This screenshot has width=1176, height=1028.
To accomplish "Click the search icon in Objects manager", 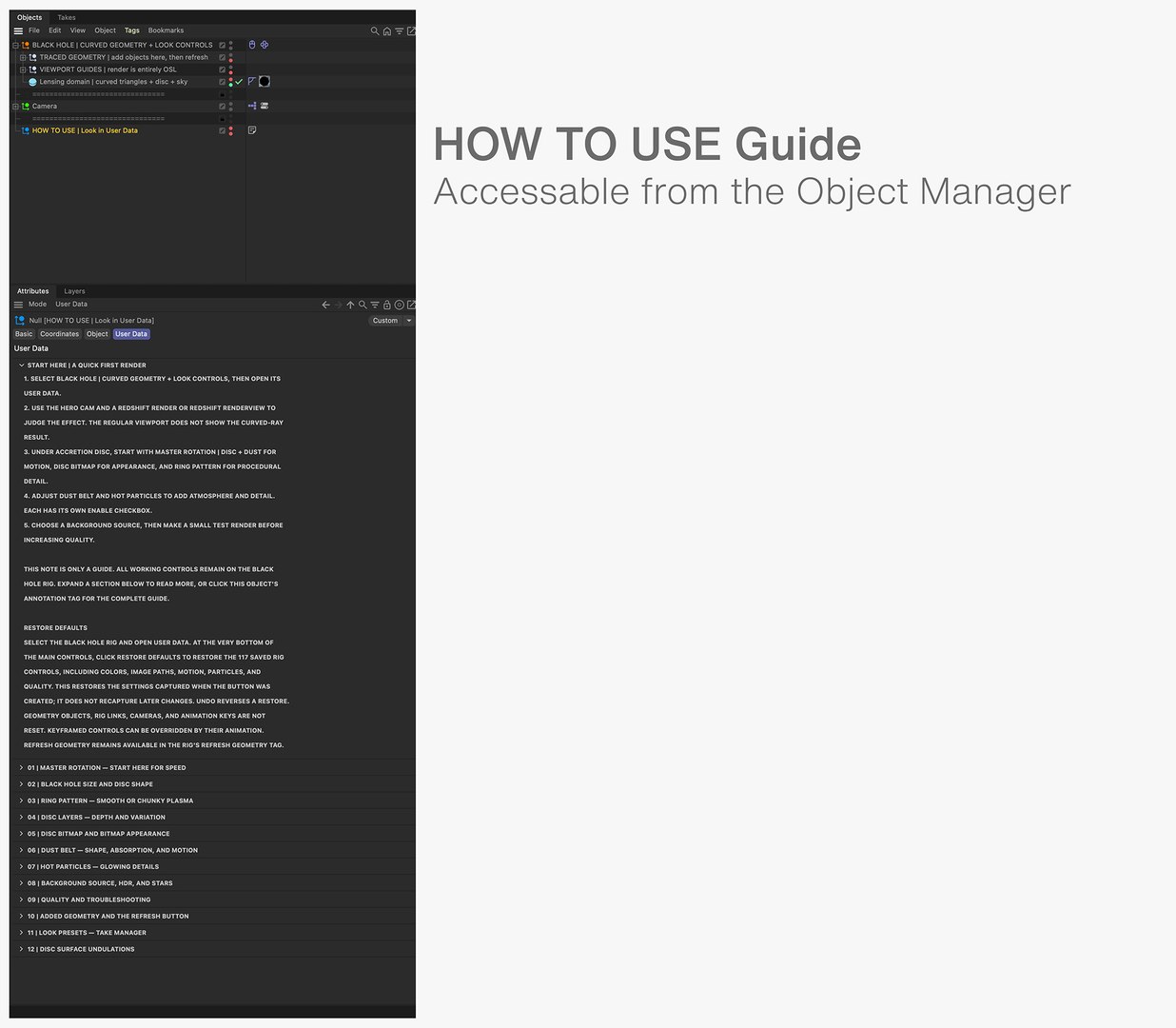I will click(x=375, y=31).
